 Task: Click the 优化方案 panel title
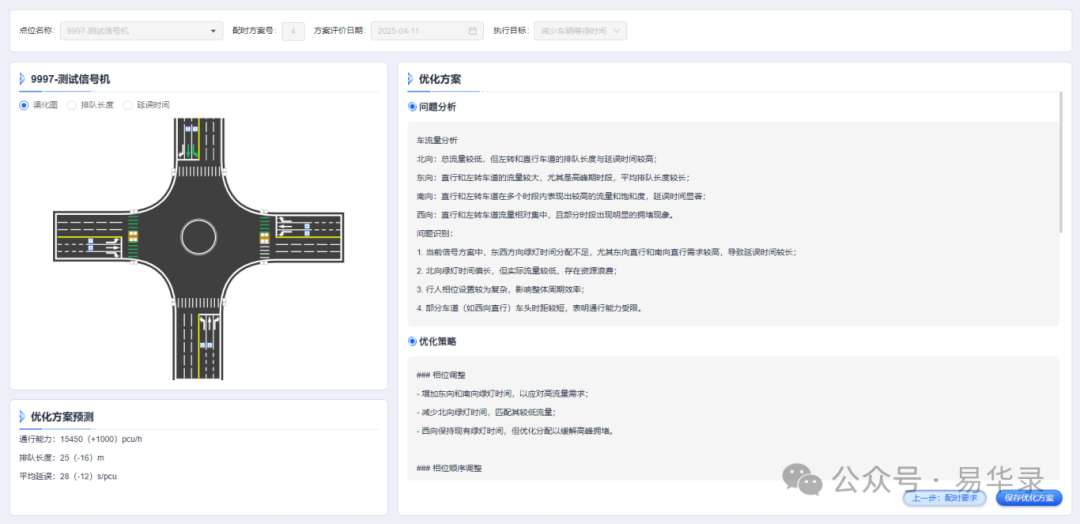pyautogui.click(x=439, y=79)
